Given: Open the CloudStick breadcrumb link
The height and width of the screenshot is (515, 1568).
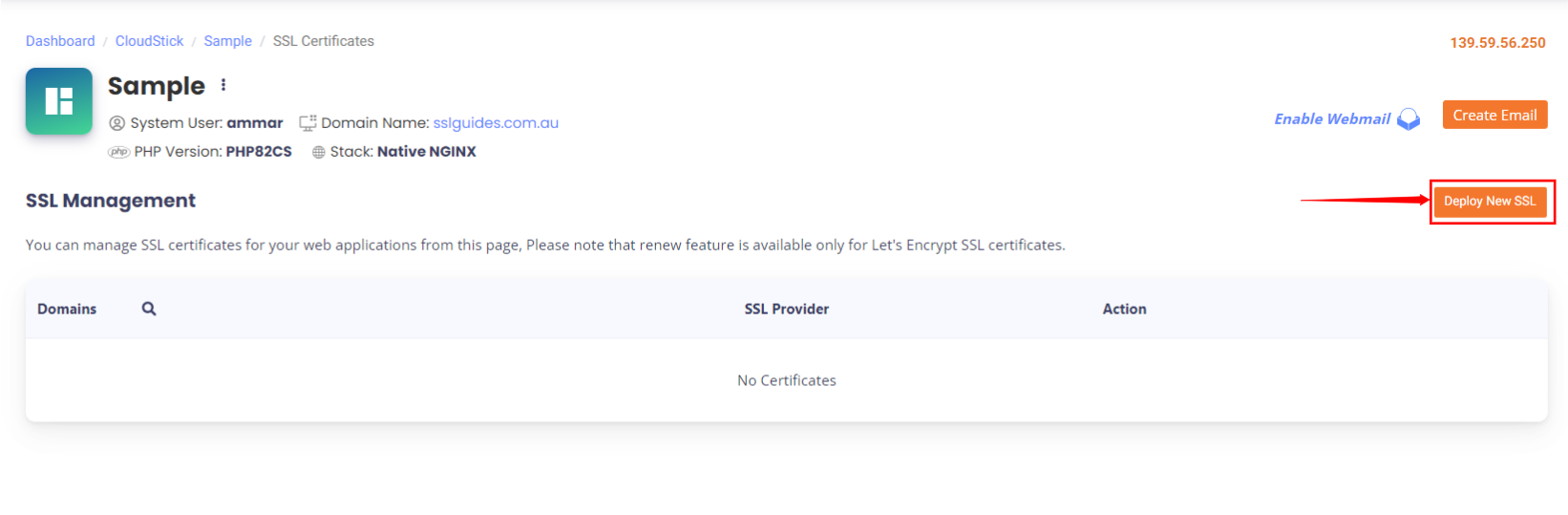Looking at the screenshot, I should (150, 41).
